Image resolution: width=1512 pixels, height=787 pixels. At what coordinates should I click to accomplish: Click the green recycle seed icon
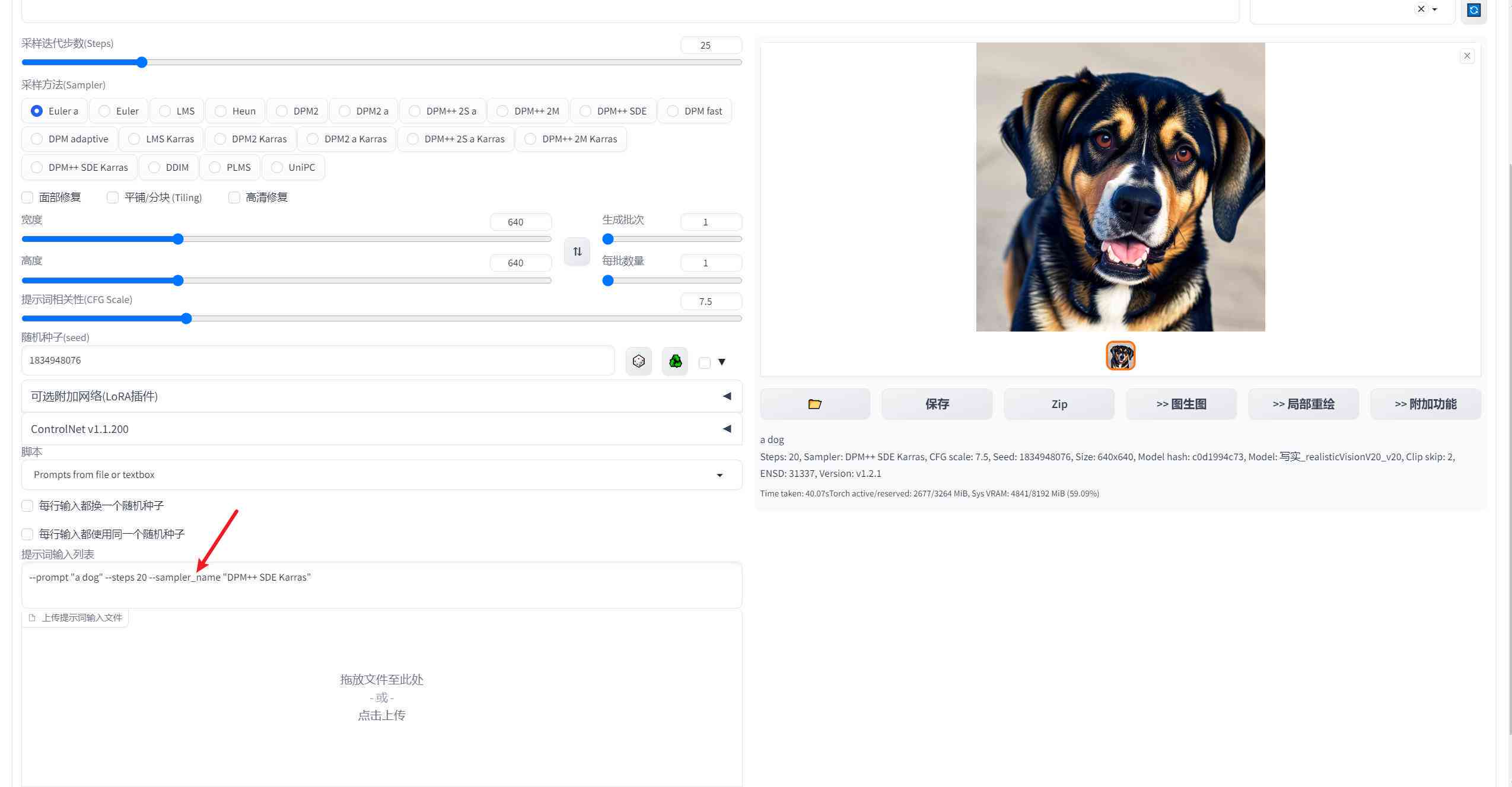click(x=675, y=361)
